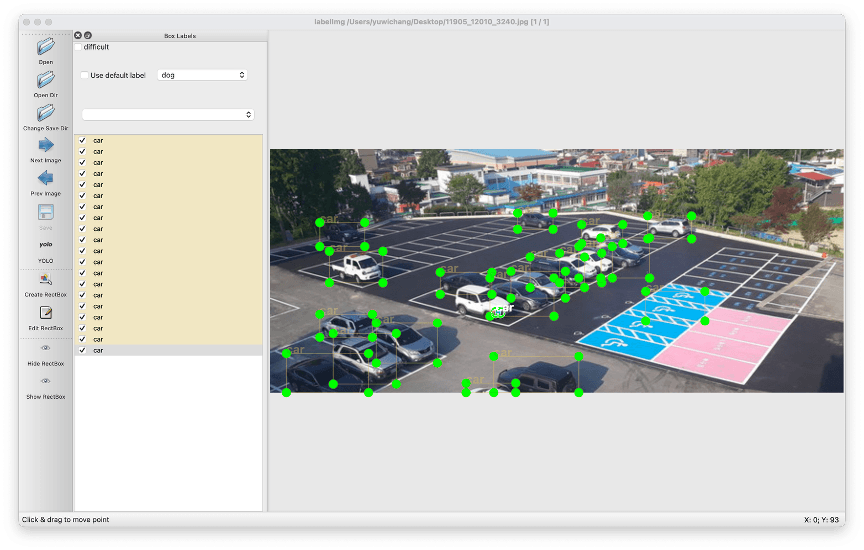This screenshot has width=864, height=550.
Task: Enable the difficult checkbox
Action: (79, 47)
